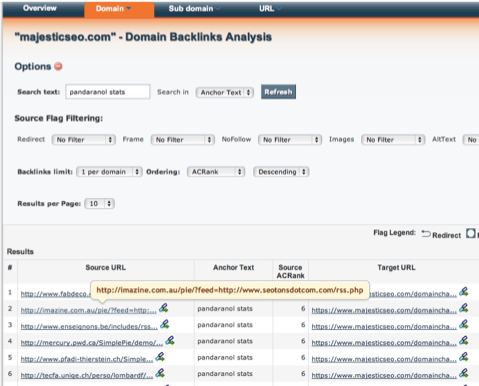This screenshot has height=386, width=479.
Task: Open the target URL link in row 4
Action: tap(384, 343)
